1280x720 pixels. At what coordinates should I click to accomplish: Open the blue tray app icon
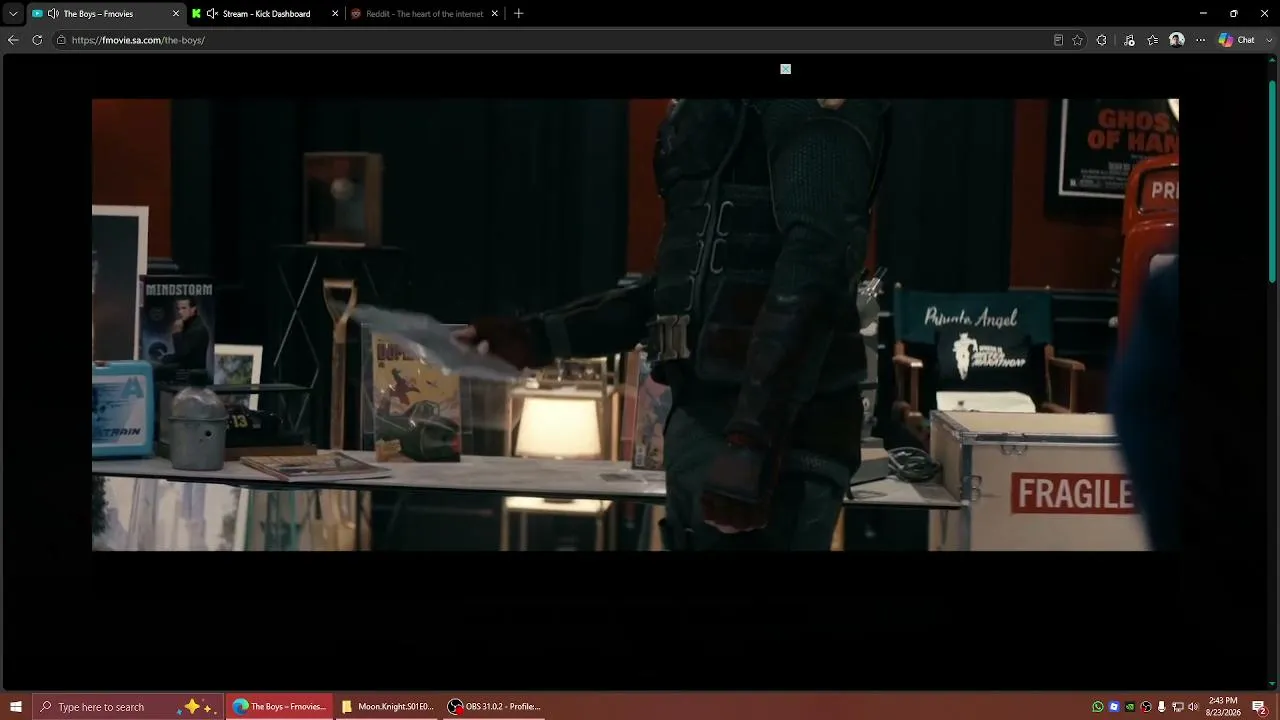click(x=1114, y=707)
